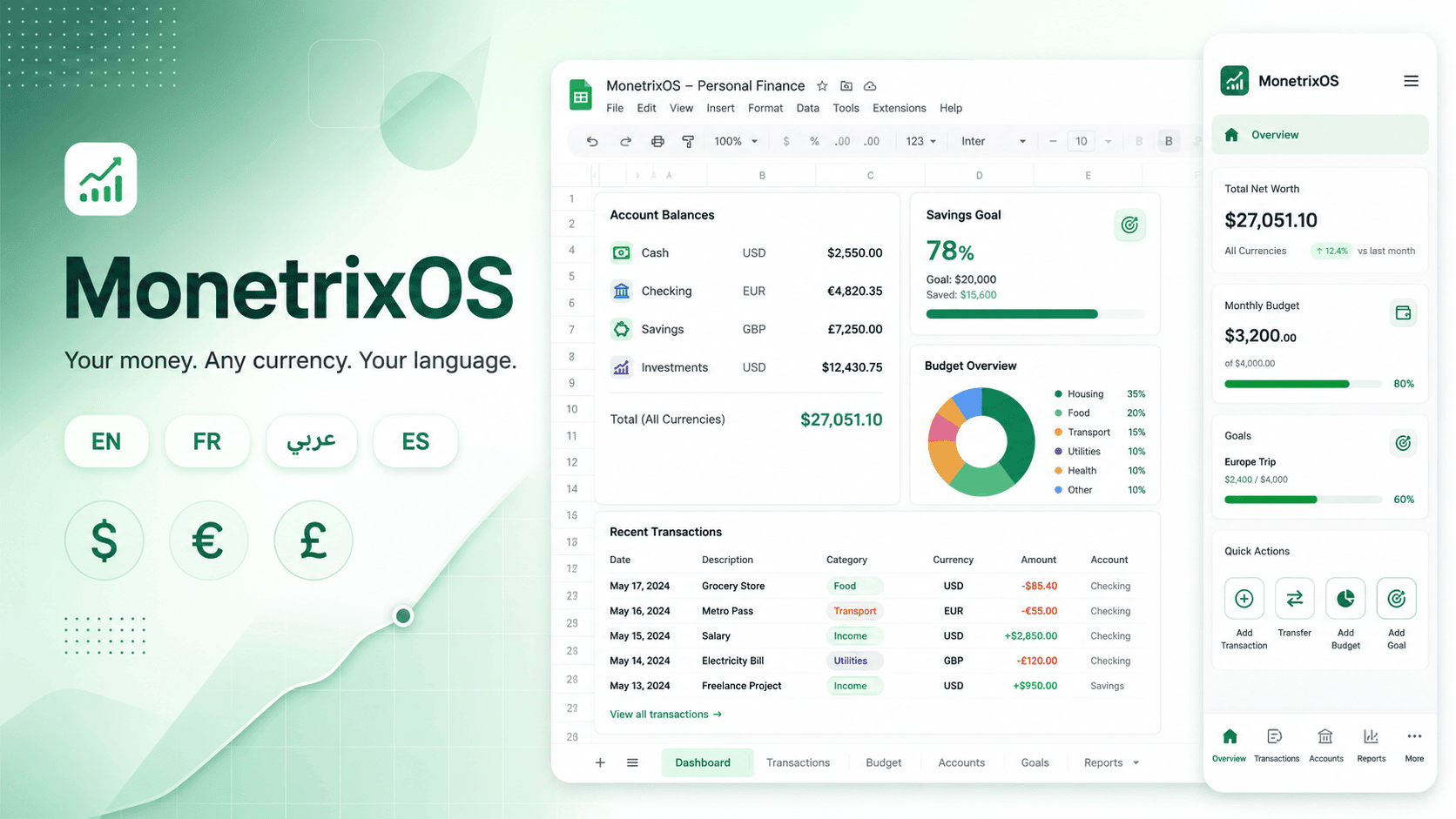Tap the Transfer quick action icon
This screenshot has width=1456, height=819.
coord(1294,599)
